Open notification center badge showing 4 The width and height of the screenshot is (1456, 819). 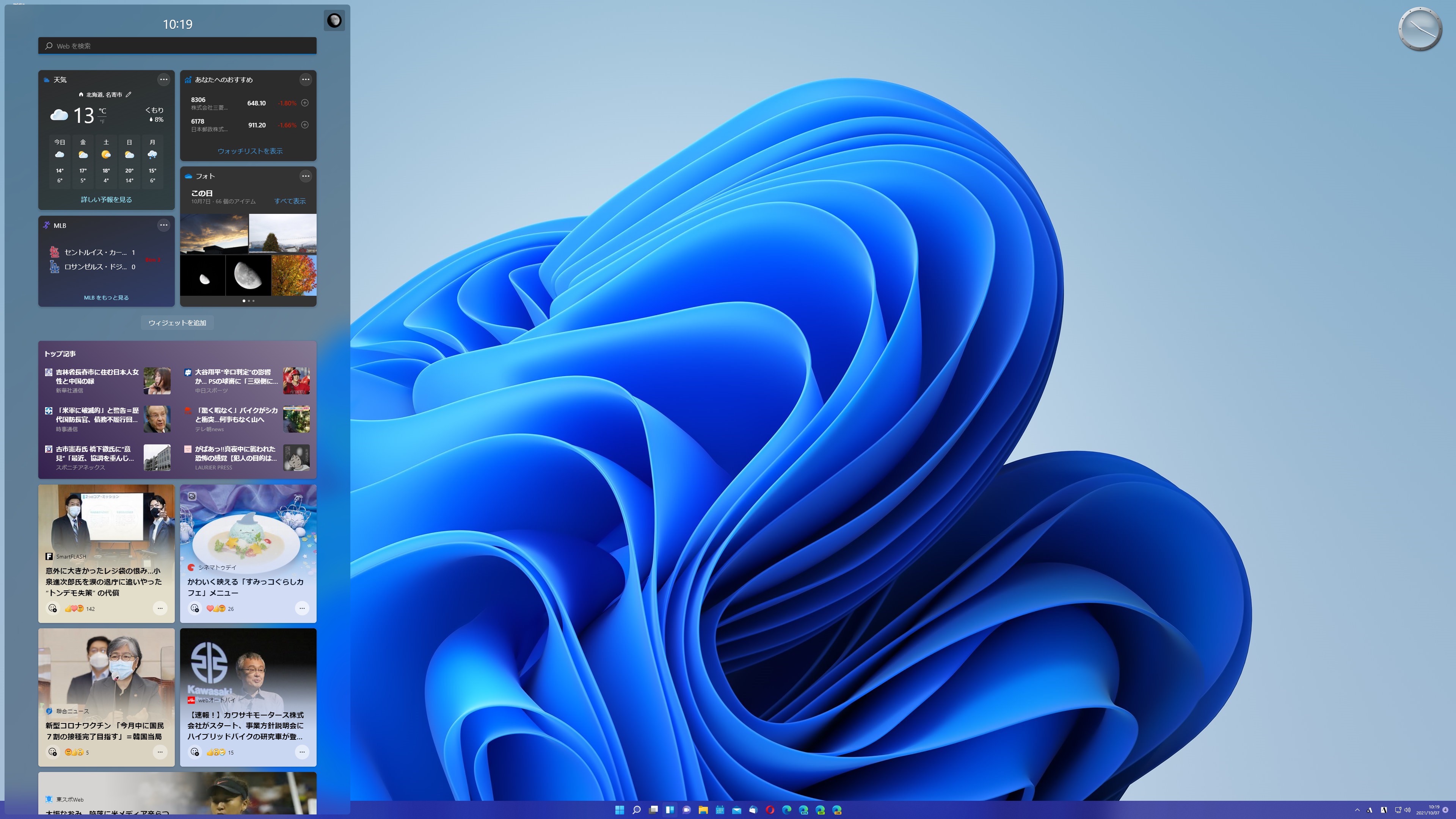pyautogui.click(x=1446, y=810)
